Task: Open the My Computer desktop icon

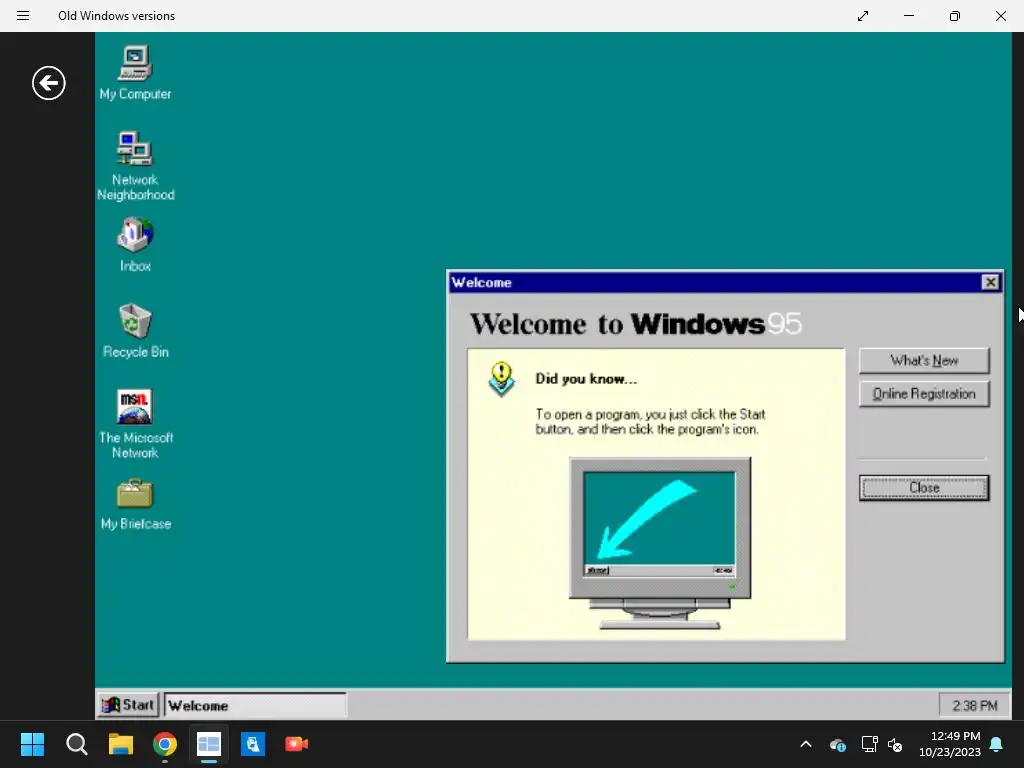Action: click(x=135, y=72)
